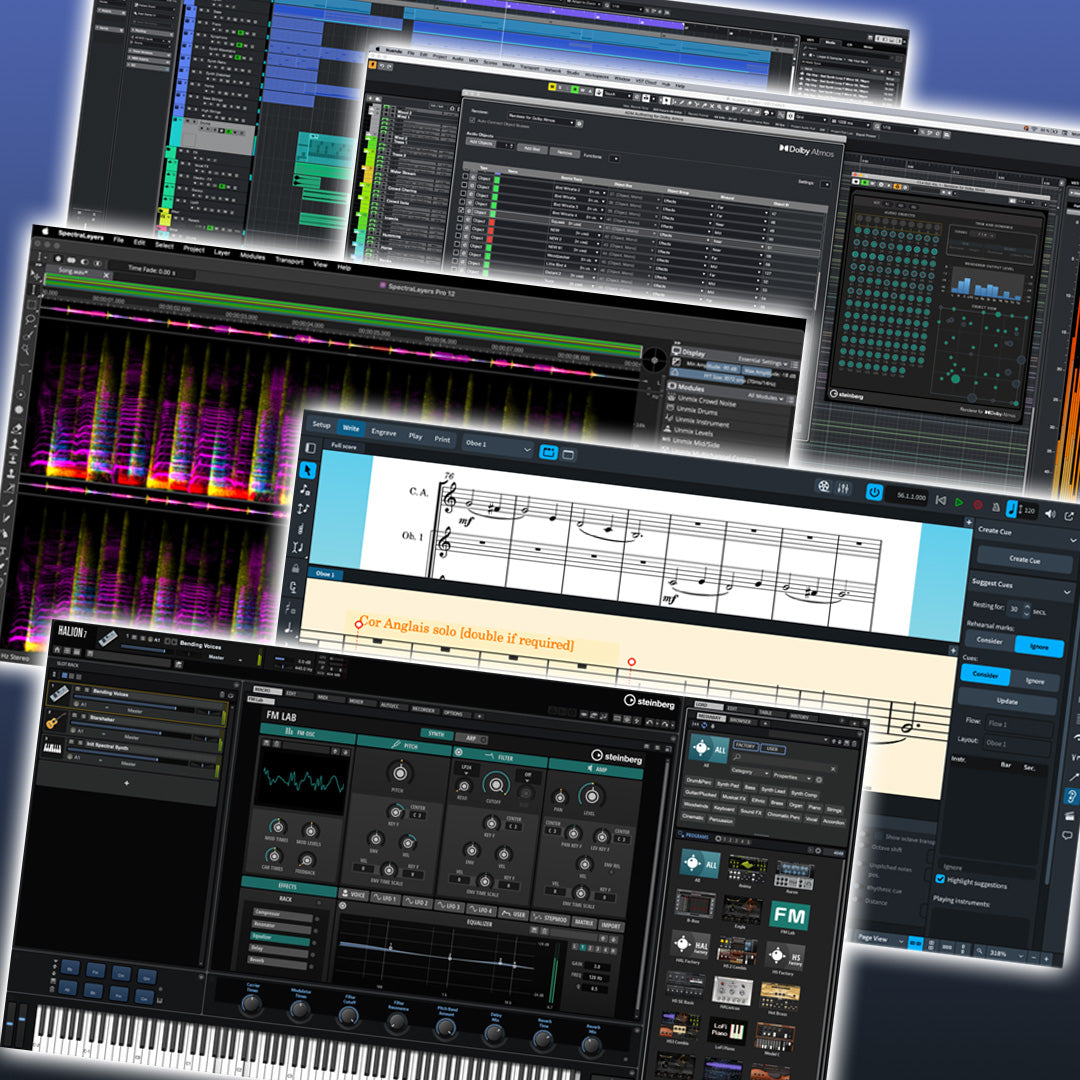The height and width of the screenshot is (1080, 1080).
Task: Rewind to beginning in Dorico transport
Action: 940,500
